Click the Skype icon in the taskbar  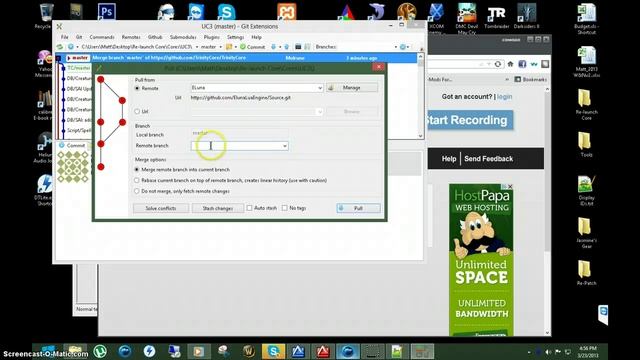click(273, 351)
